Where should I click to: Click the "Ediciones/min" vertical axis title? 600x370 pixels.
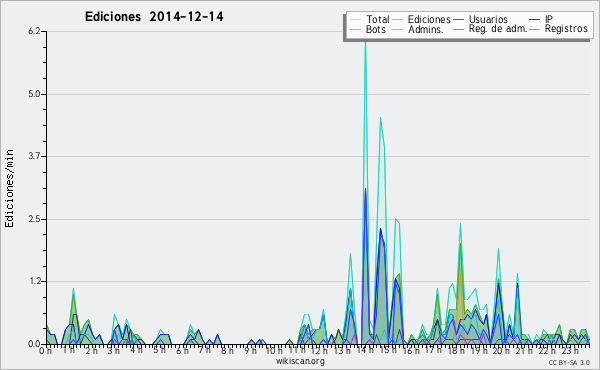click(x=9, y=188)
